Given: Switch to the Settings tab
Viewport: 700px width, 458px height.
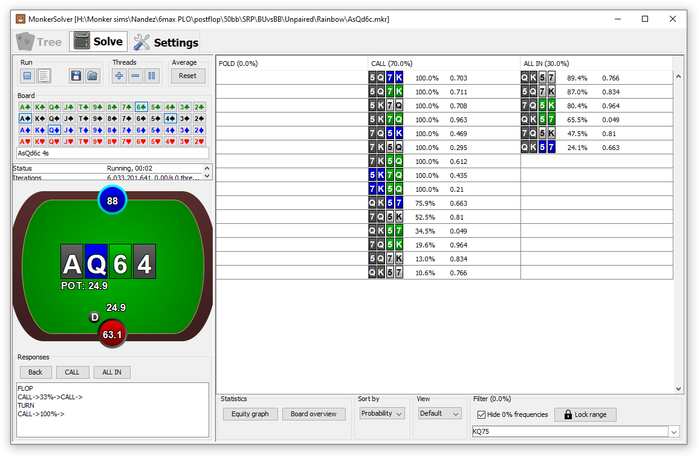Looking at the screenshot, I should [x=166, y=42].
